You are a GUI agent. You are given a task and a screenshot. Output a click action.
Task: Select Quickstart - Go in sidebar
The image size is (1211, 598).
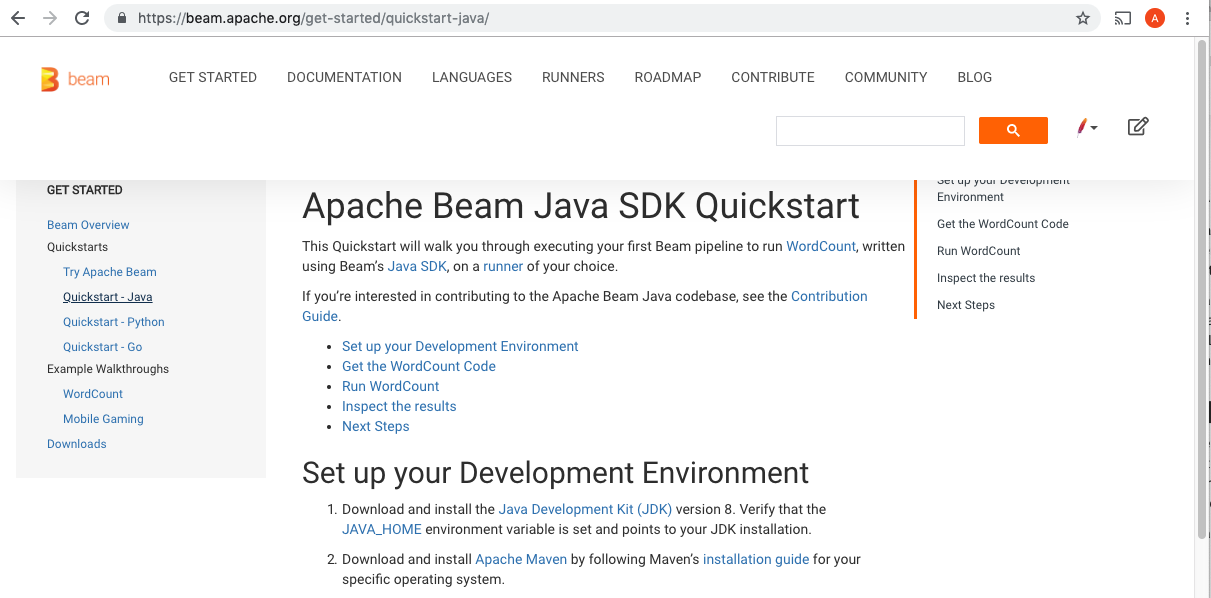pyautogui.click(x=103, y=347)
